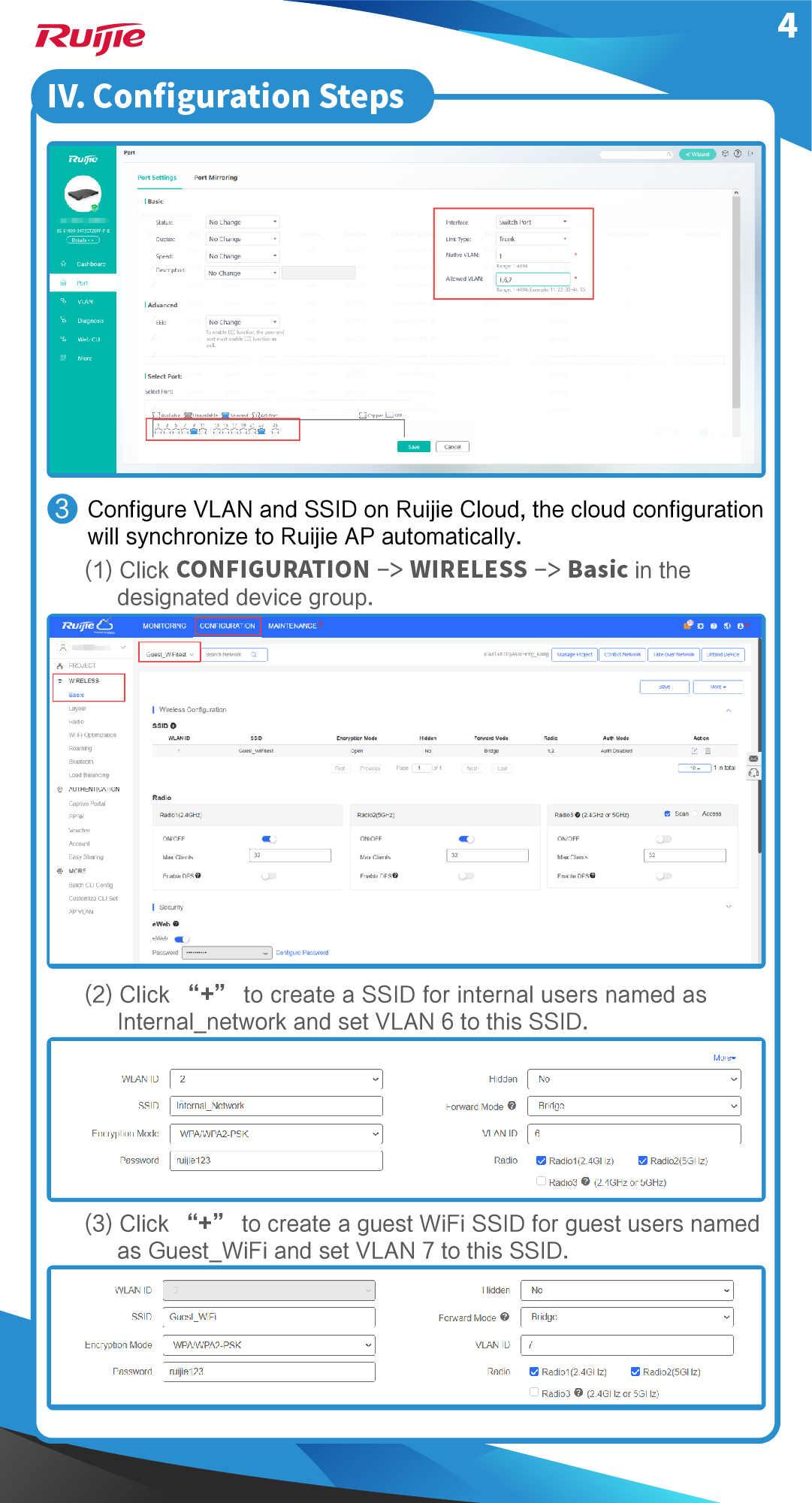812x1503 pixels.
Task: Click the edit icon in the Guest_WiFitest SSID row
Action: (695, 751)
